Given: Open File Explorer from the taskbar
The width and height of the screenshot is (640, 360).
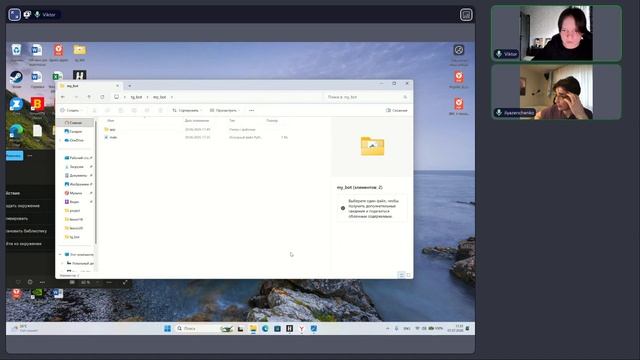Looking at the screenshot, I should point(253,329).
